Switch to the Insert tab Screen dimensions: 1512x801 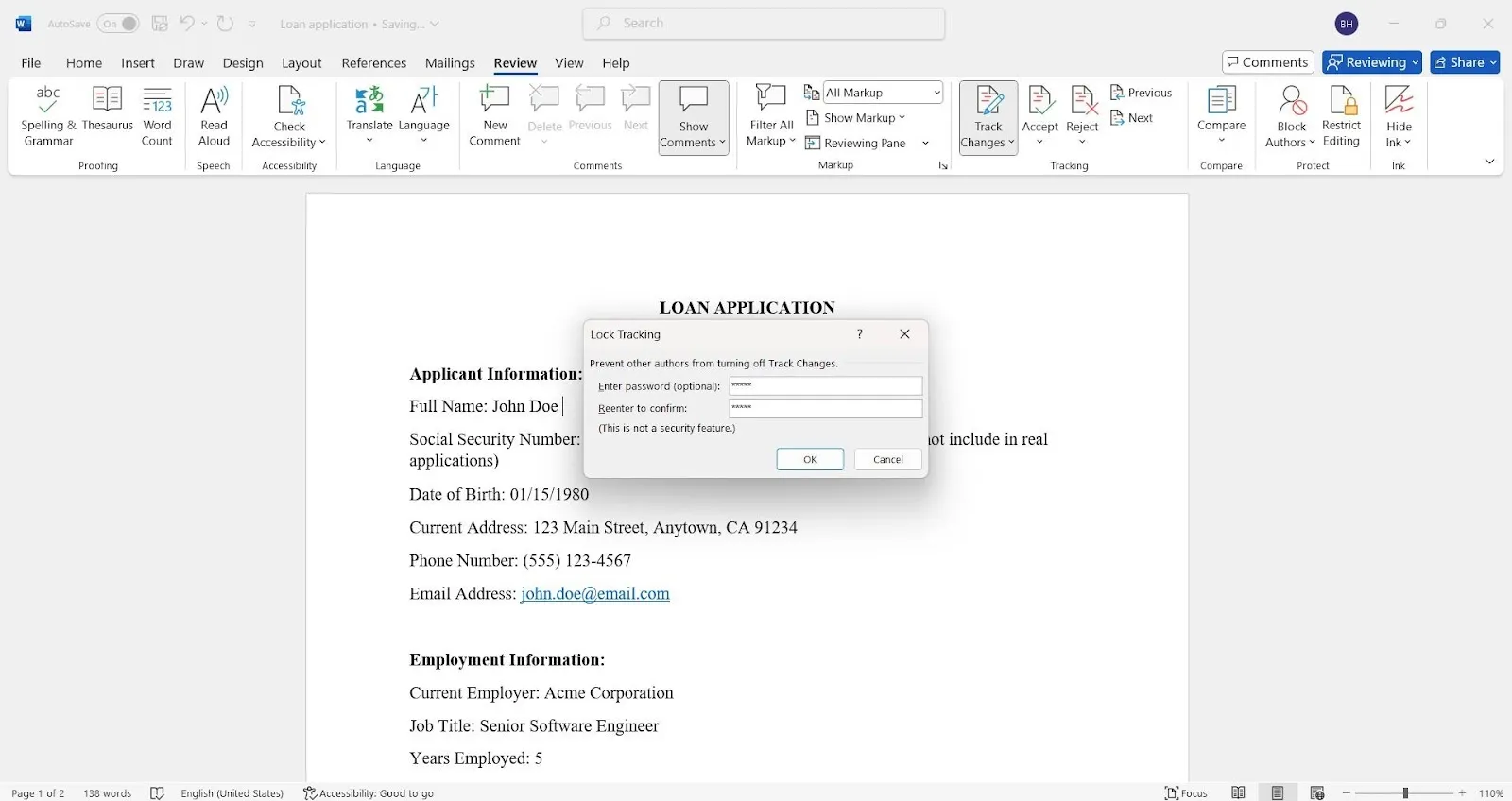[x=138, y=62]
